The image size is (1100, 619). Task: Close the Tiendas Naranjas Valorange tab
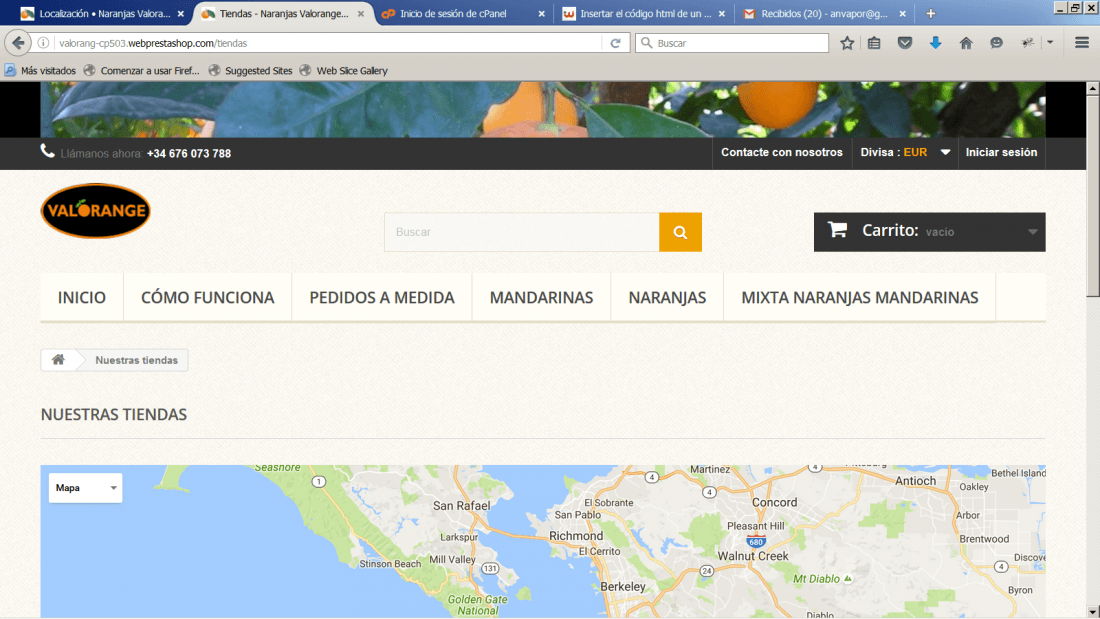pyautogui.click(x=361, y=13)
